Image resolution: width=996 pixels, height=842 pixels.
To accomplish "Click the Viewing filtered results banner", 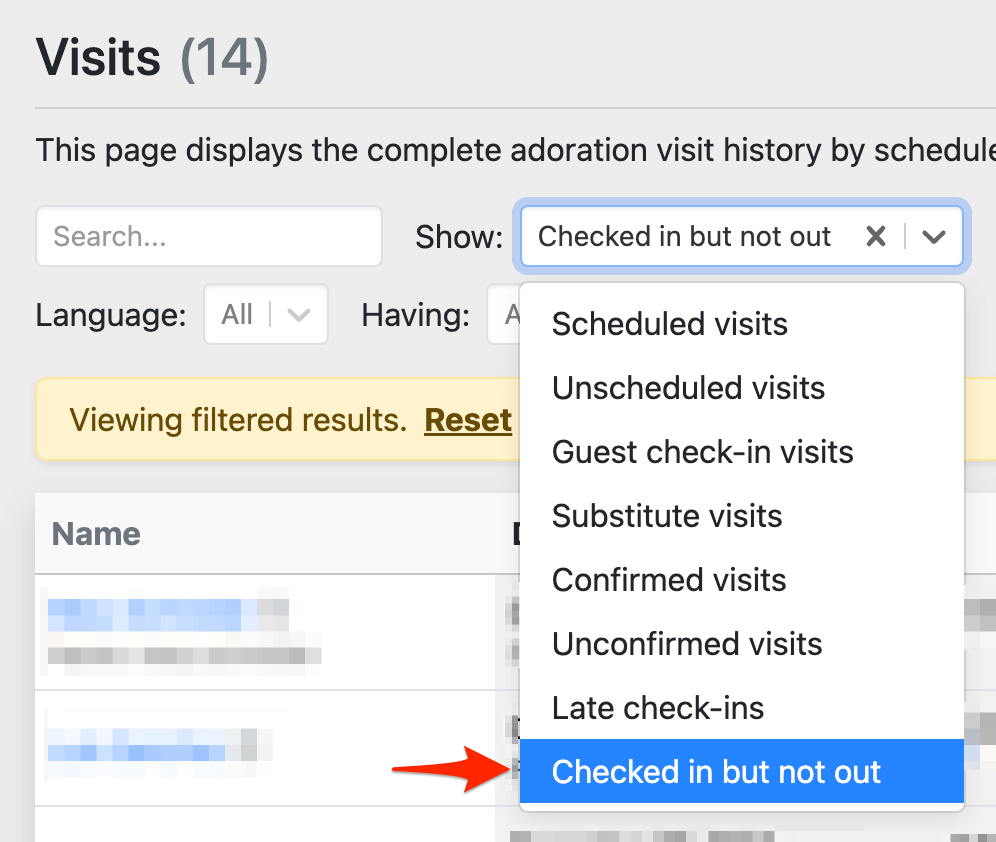I will [x=238, y=420].
